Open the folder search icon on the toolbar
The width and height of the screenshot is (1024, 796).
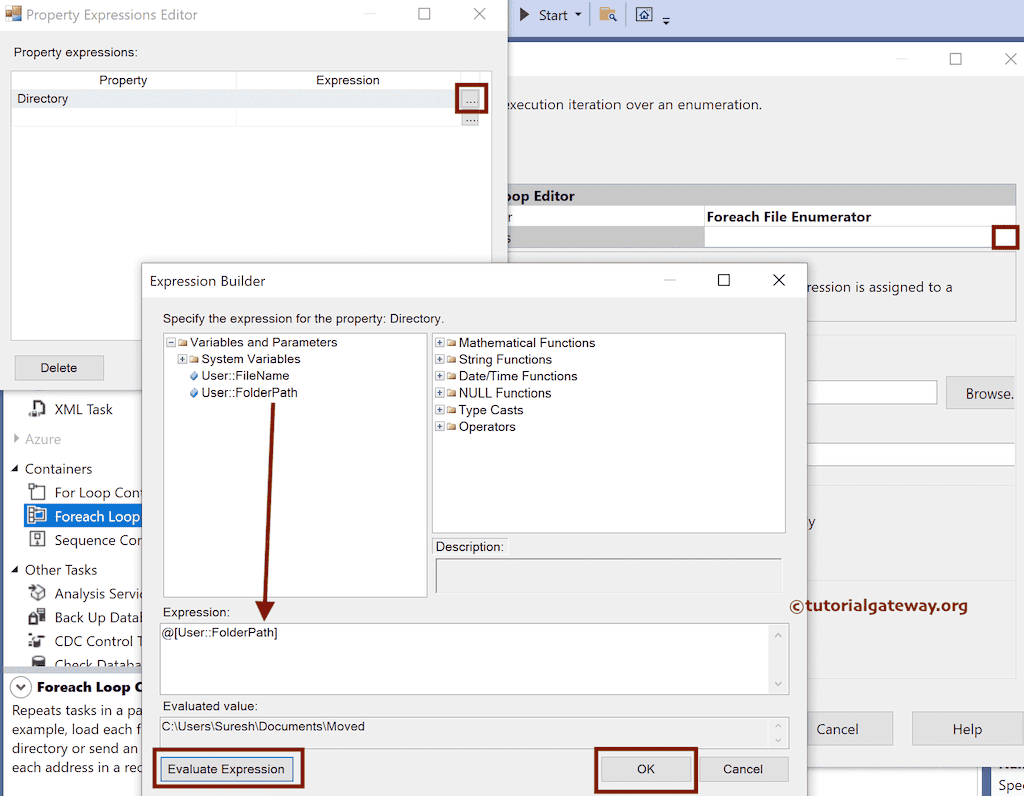[608, 14]
